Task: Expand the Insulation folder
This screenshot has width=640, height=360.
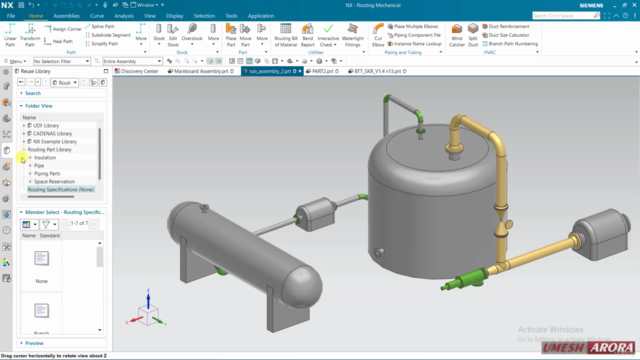Action: click(x=30, y=158)
